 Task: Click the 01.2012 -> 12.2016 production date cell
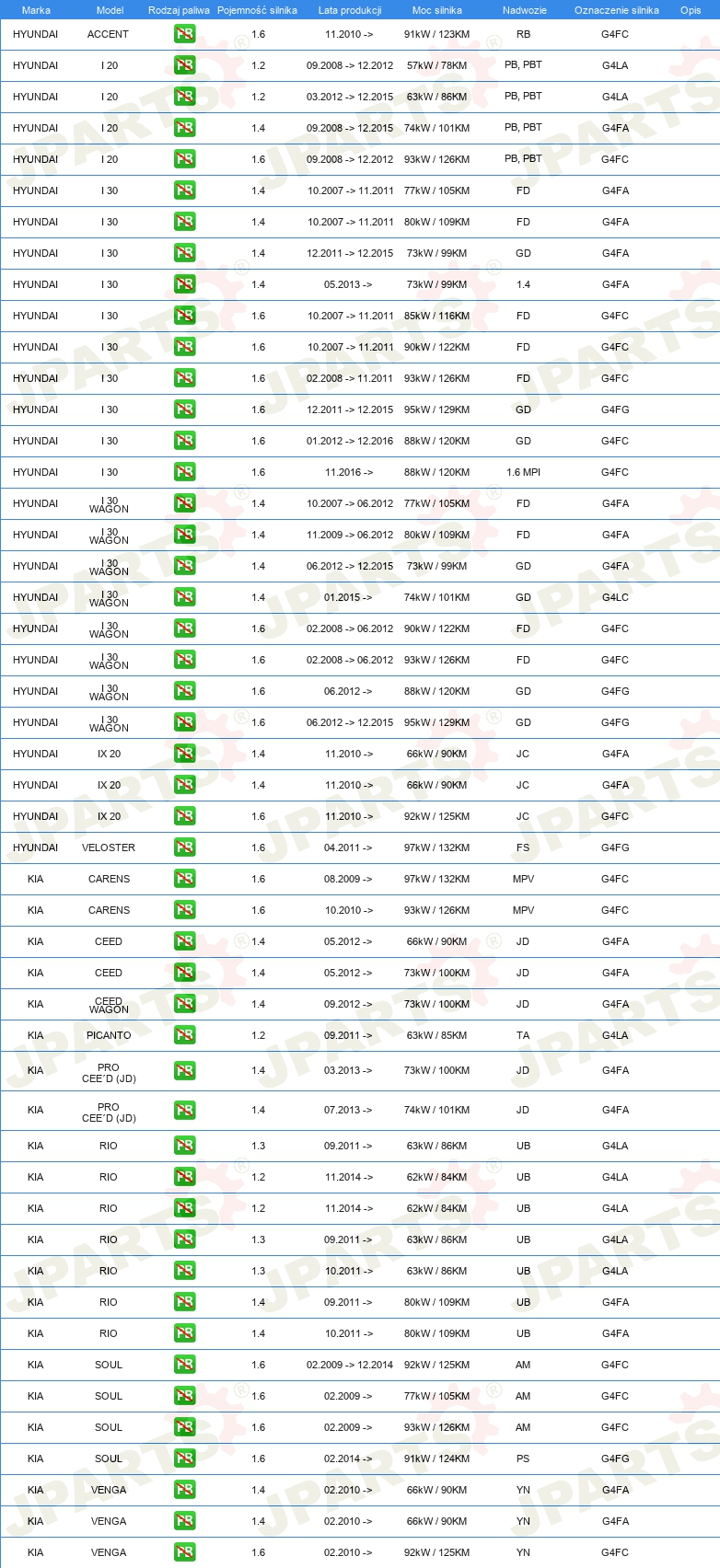(x=350, y=441)
